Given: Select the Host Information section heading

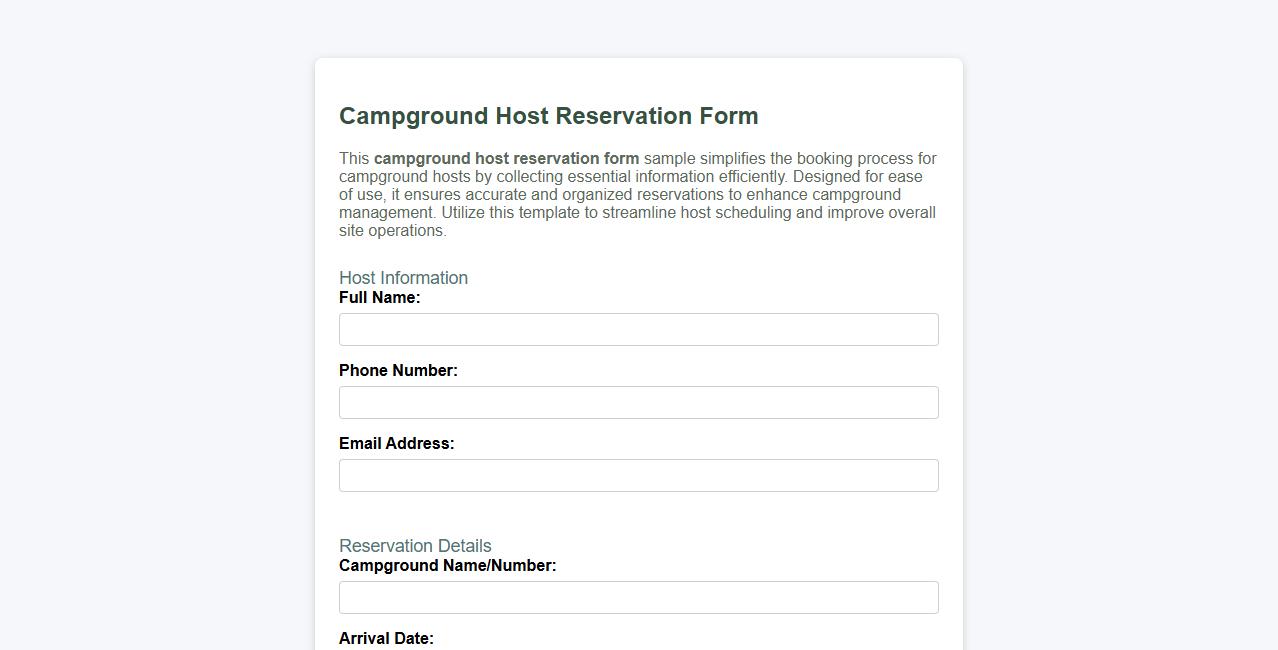Looking at the screenshot, I should pyautogui.click(x=403, y=278).
